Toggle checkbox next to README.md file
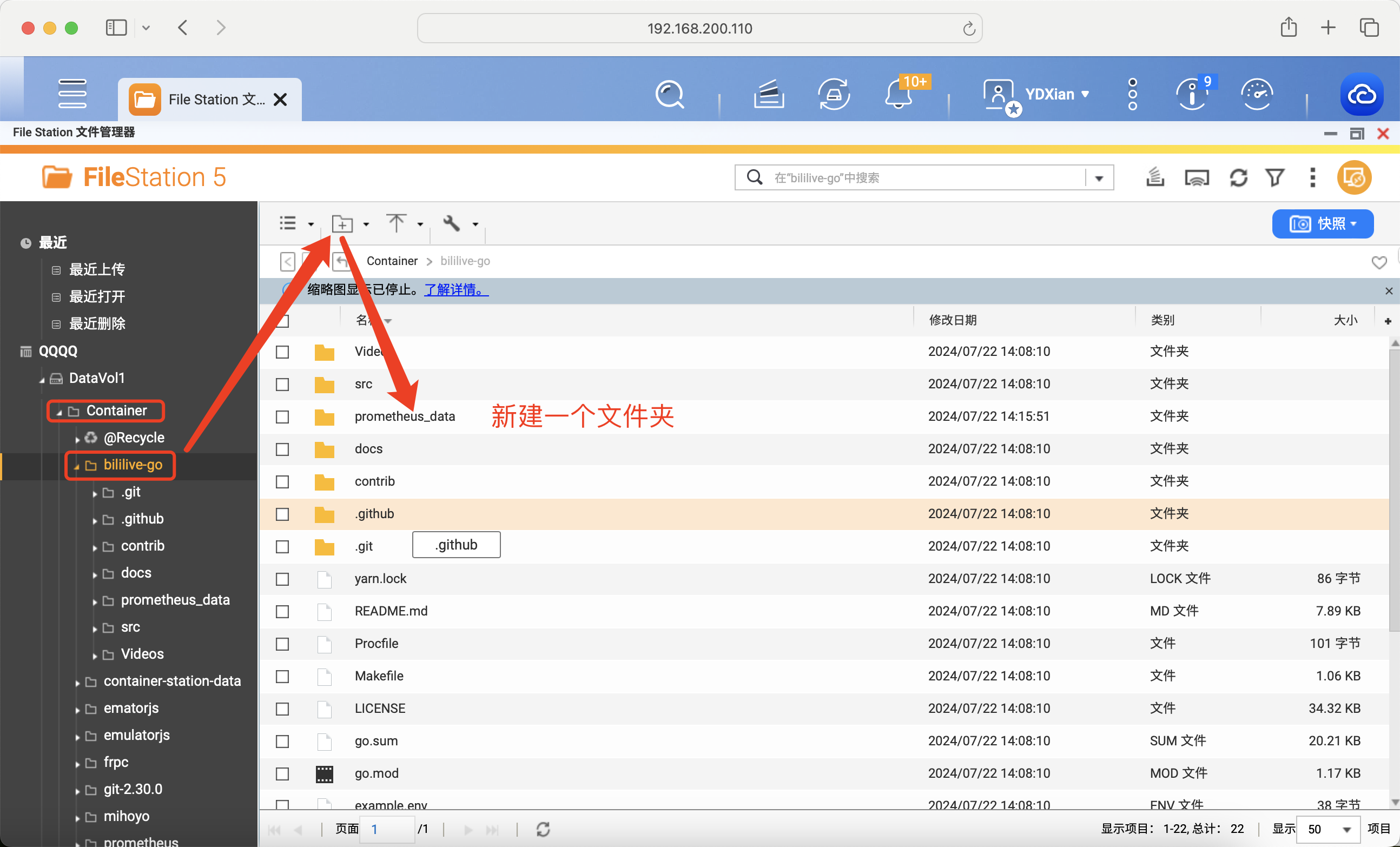The width and height of the screenshot is (1400, 847). (x=283, y=610)
